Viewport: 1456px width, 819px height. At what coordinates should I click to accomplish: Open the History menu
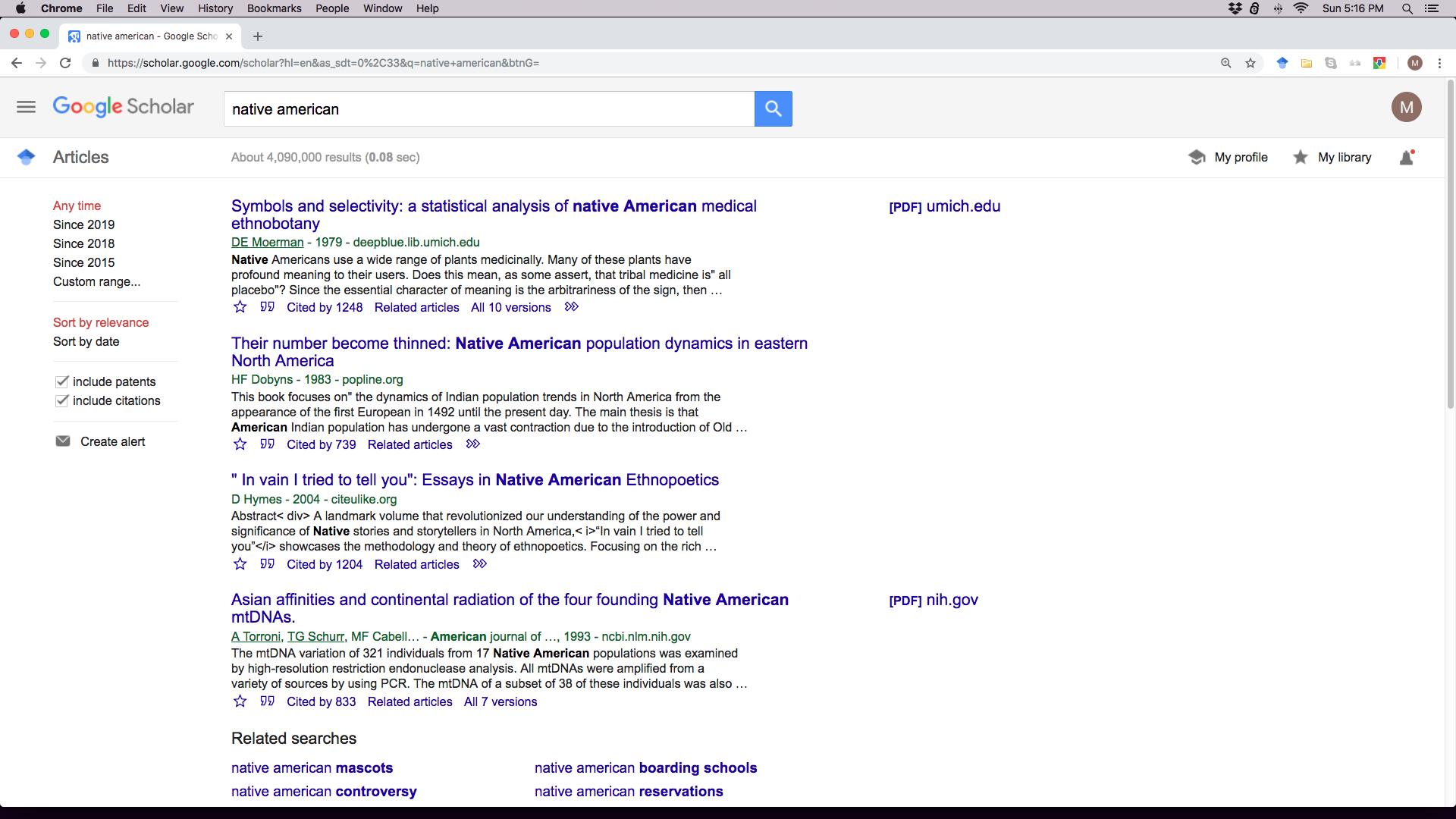pyautogui.click(x=215, y=8)
